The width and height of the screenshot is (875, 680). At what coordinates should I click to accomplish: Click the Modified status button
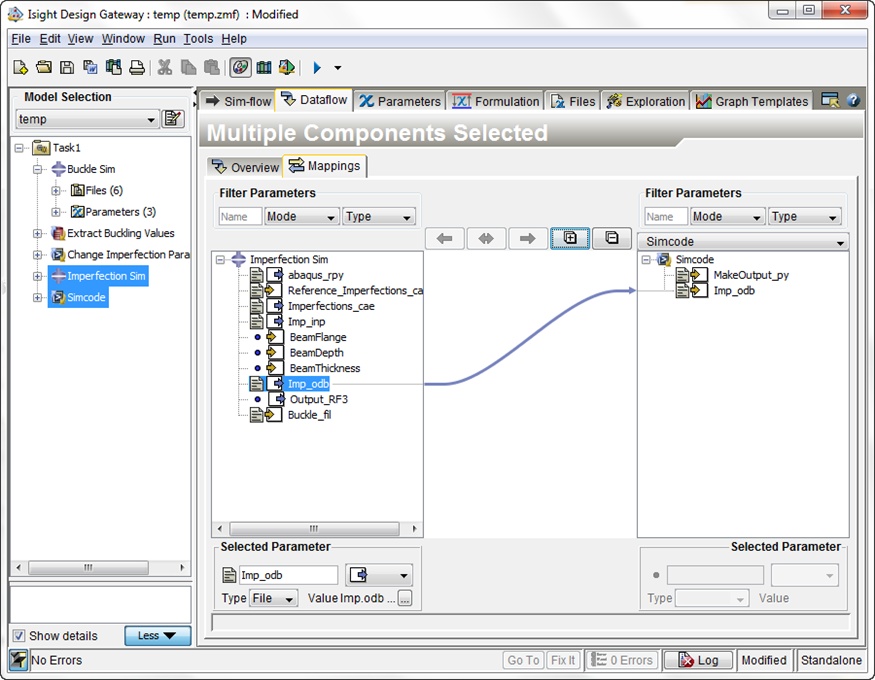coord(764,660)
